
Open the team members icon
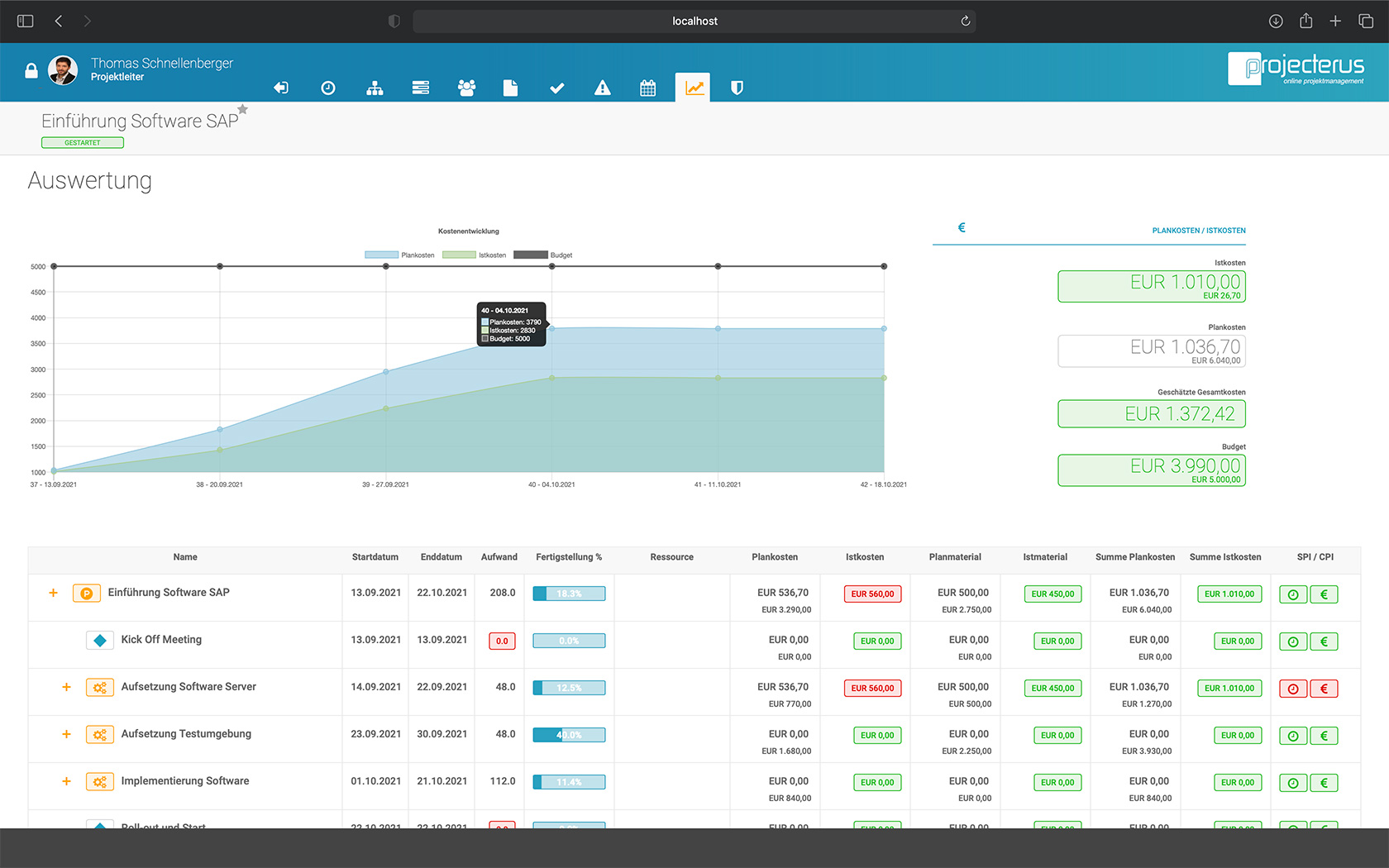pyautogui.click(x=466, y=88)
